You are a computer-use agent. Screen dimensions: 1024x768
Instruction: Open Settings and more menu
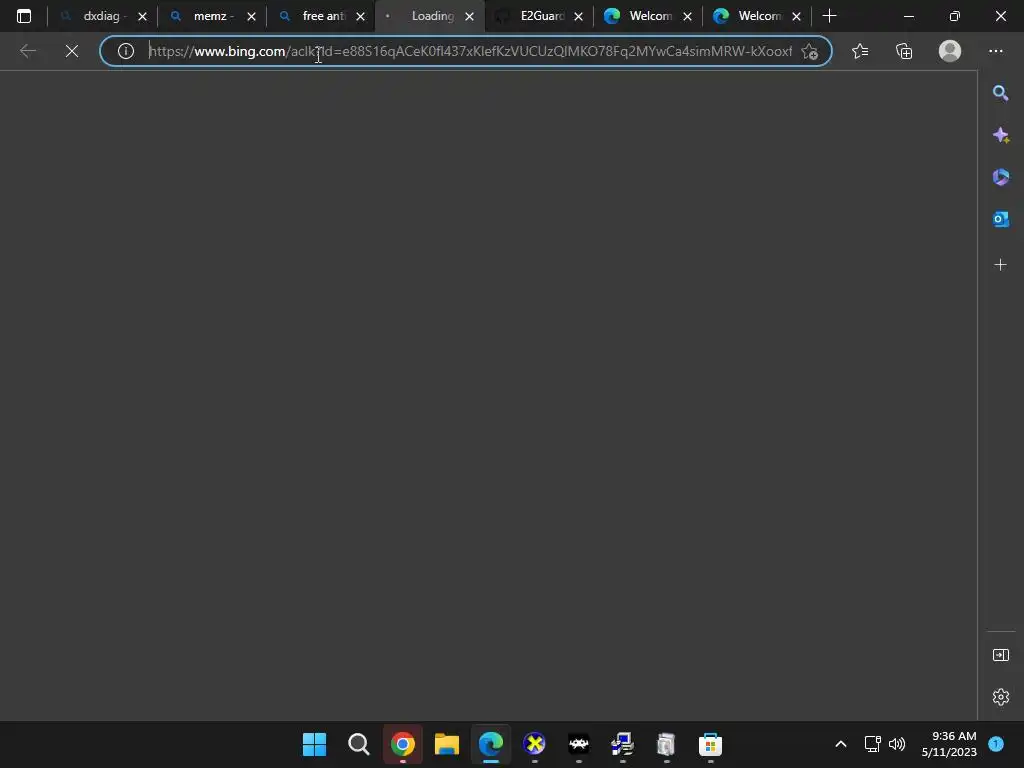point(996,51)
